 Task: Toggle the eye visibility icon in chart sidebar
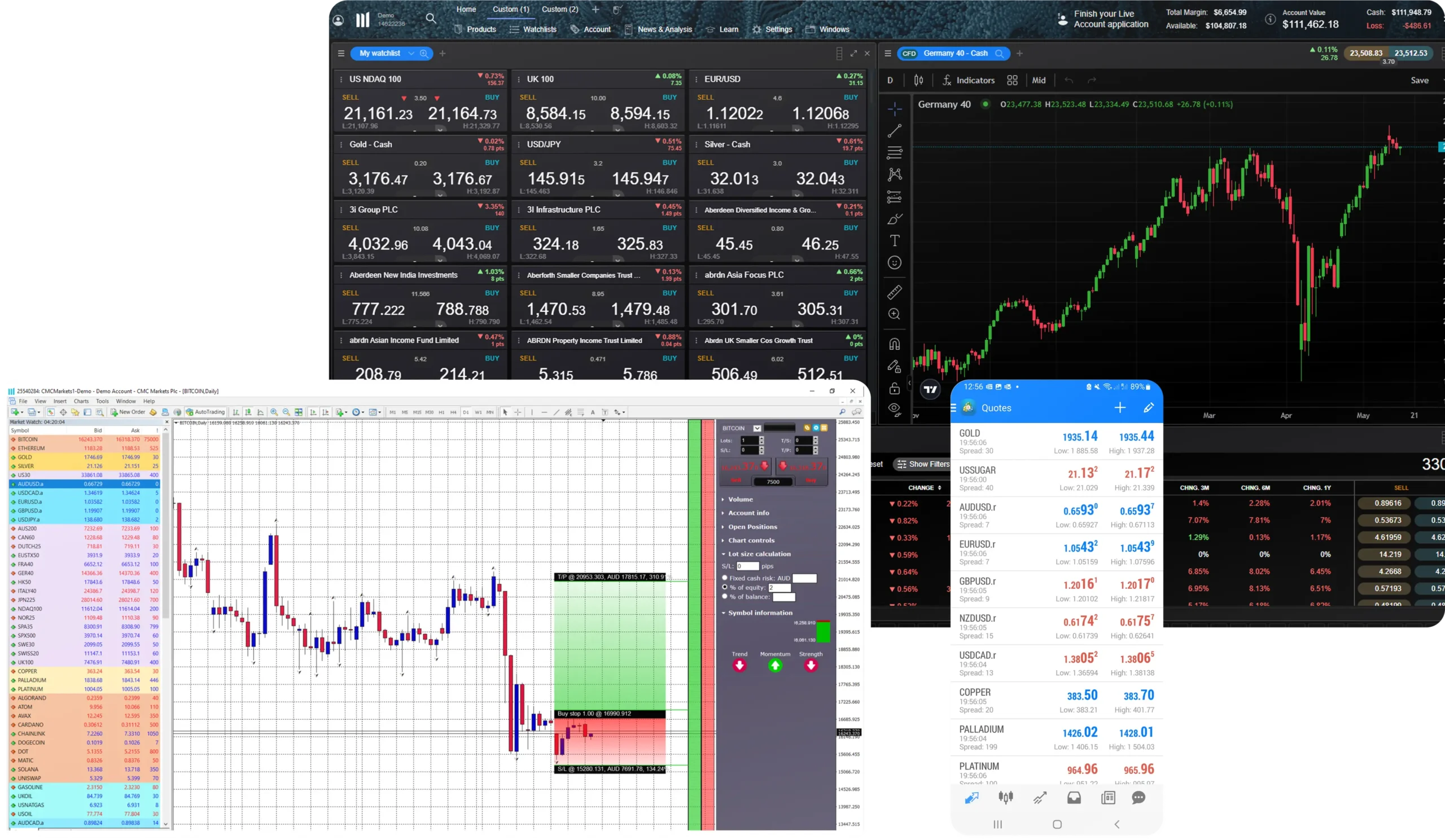[x=894, y=409]
